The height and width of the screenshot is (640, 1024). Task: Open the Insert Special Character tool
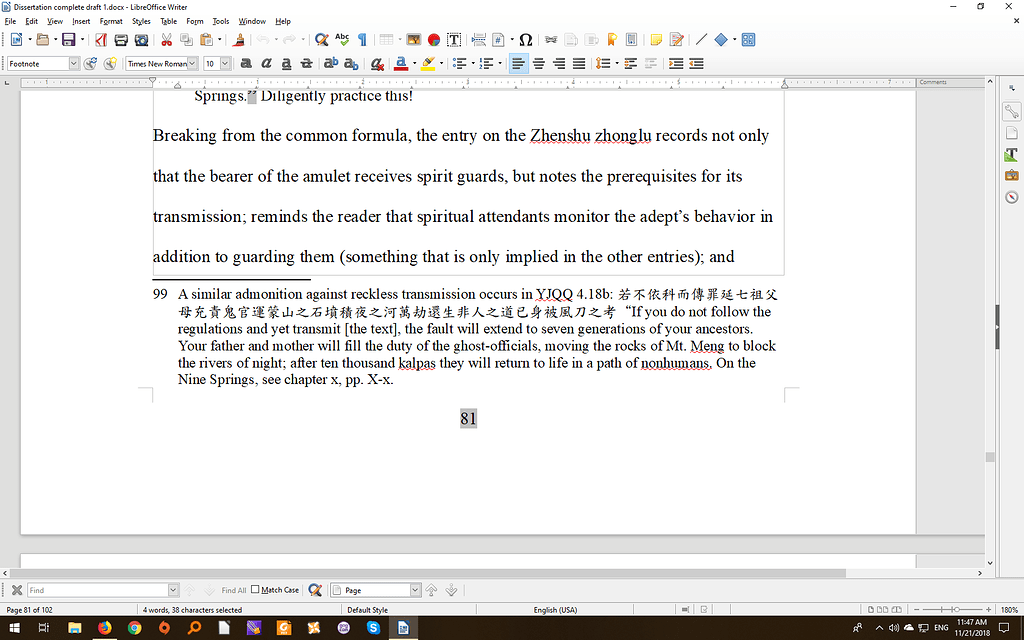point(525,40)
